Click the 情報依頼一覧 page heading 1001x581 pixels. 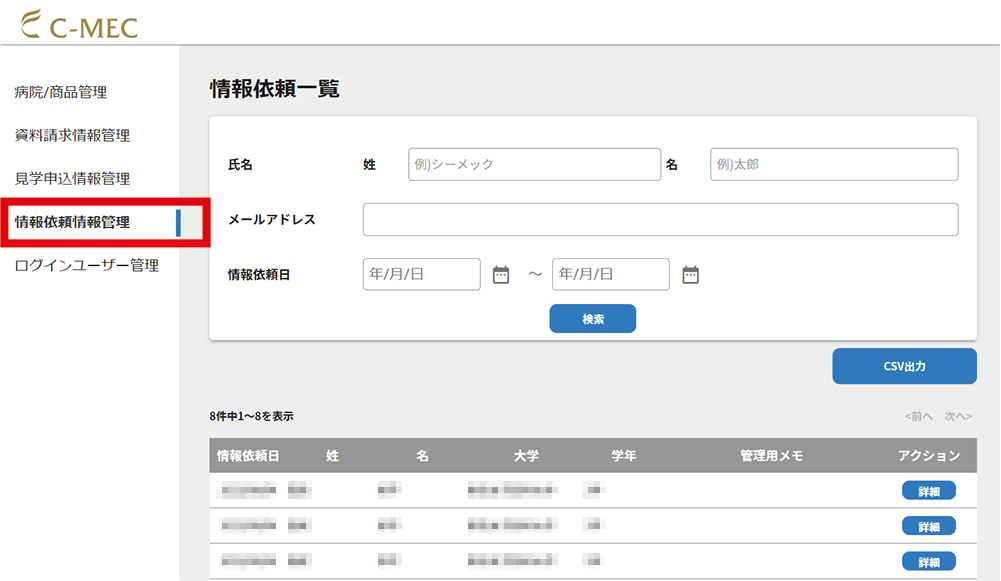pyautogui.click(x=275, y=88)
